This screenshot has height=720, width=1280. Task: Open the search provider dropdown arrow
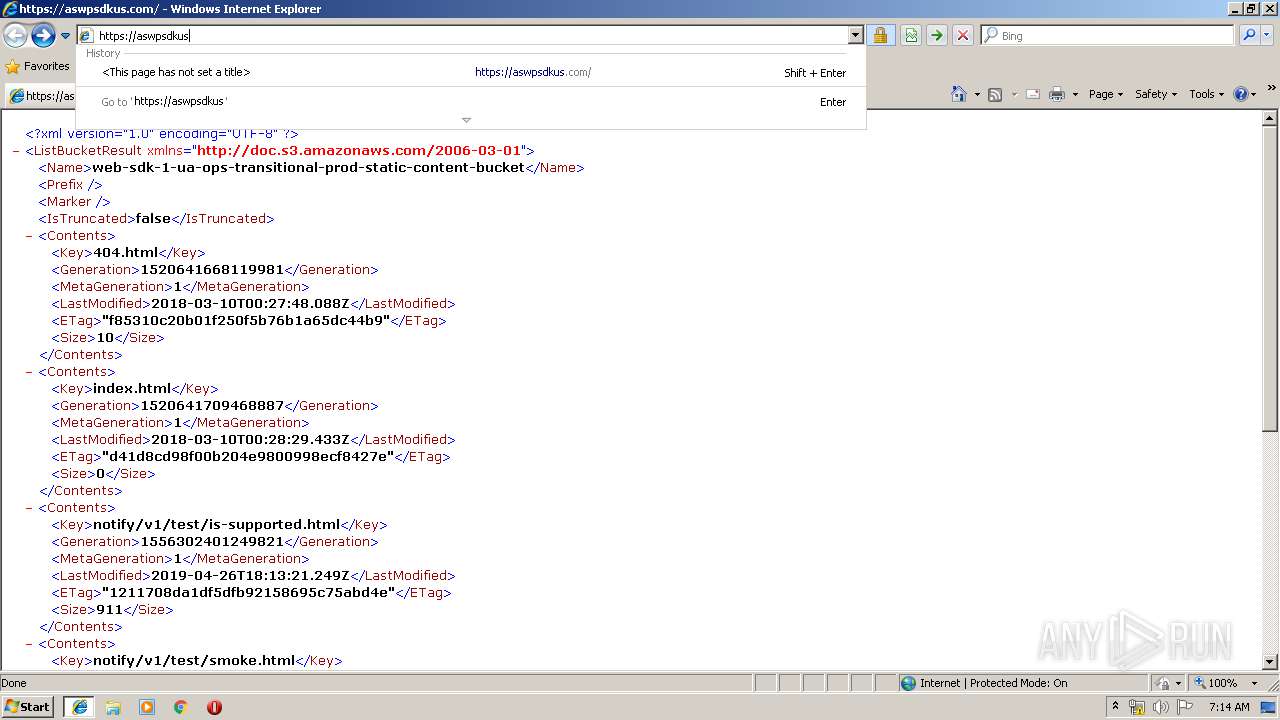(1268, 35)
